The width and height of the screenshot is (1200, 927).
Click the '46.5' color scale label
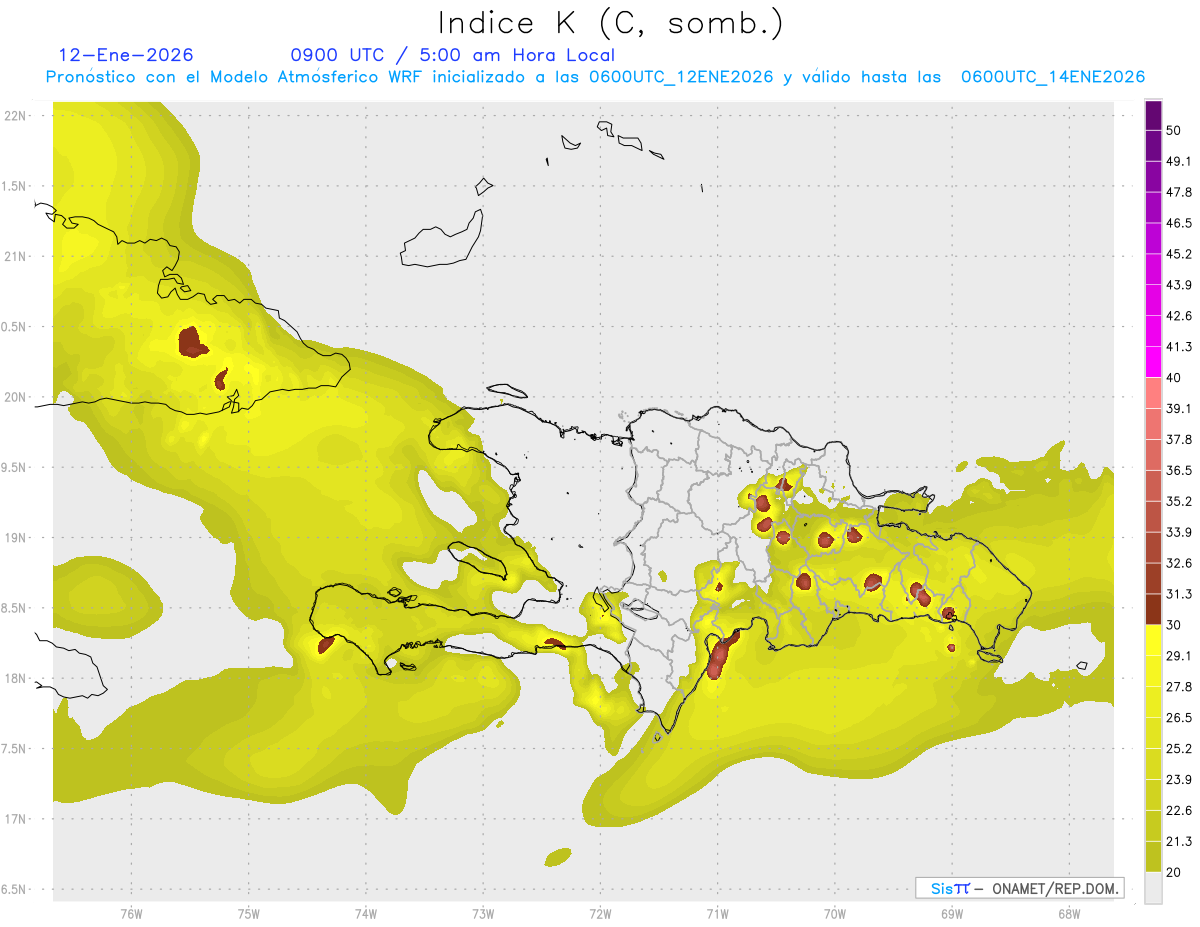1179,223
